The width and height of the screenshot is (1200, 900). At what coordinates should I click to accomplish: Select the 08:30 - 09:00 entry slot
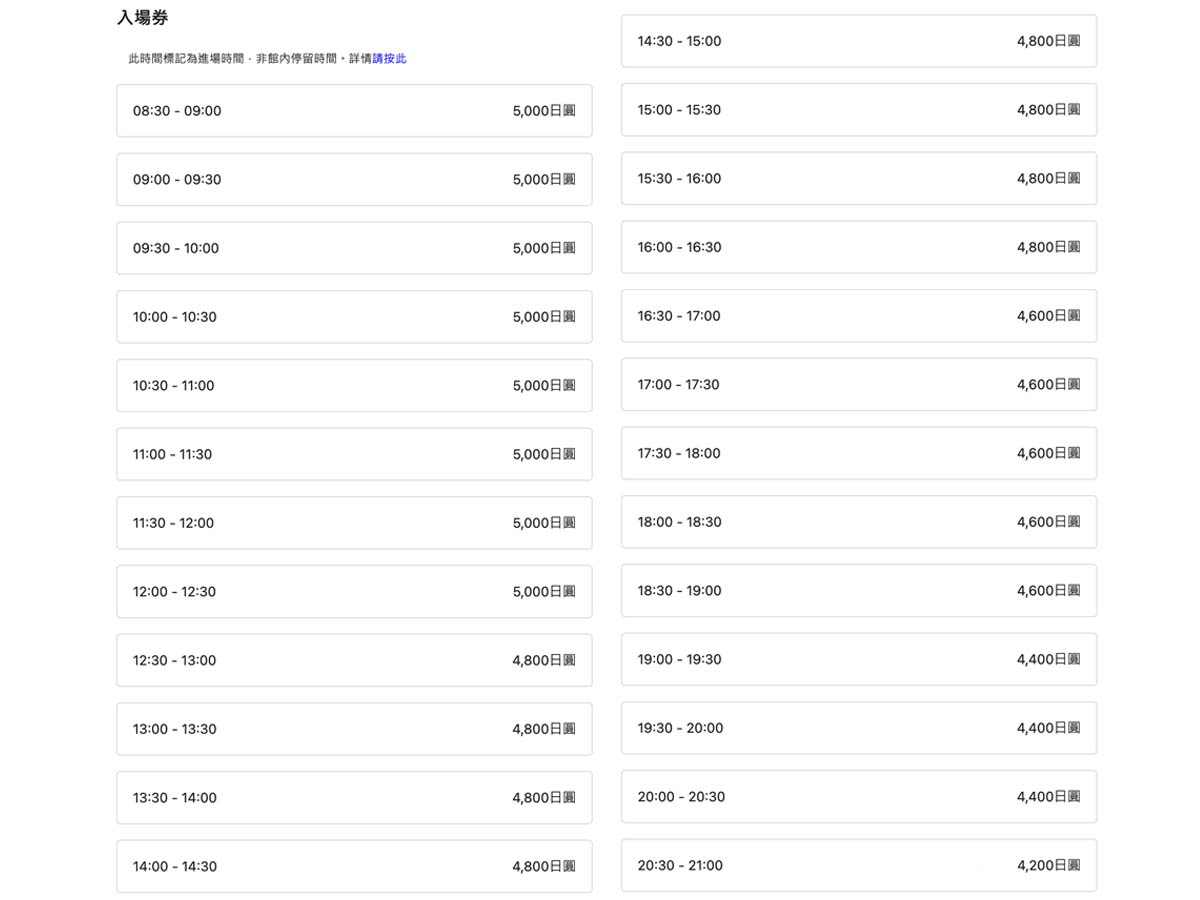point(354,111)
